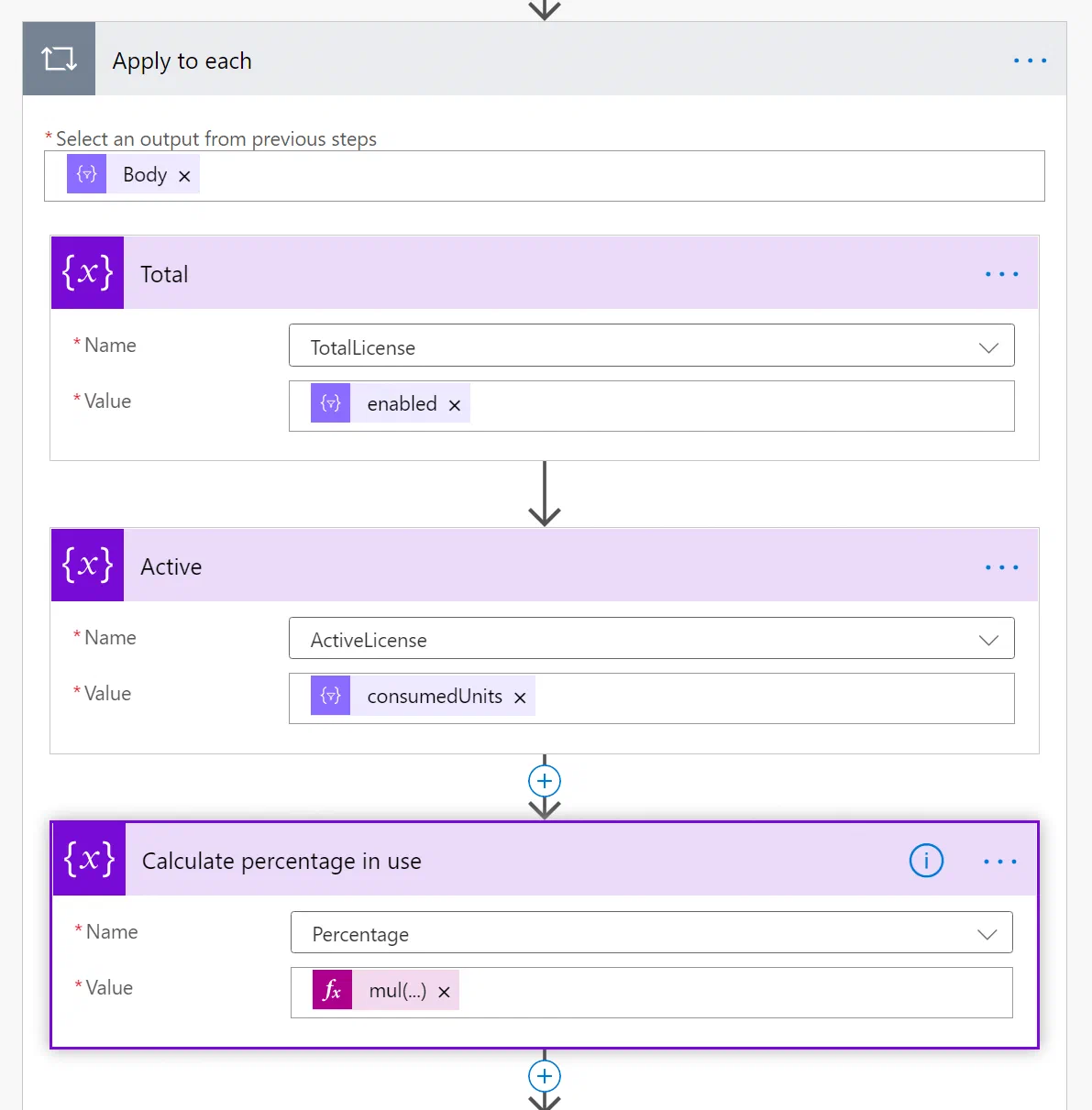The height and width of the screenshot is (1110, 1092).
Task: Click the Select an output from previous steps label
Action: click(x=216, y=138)
